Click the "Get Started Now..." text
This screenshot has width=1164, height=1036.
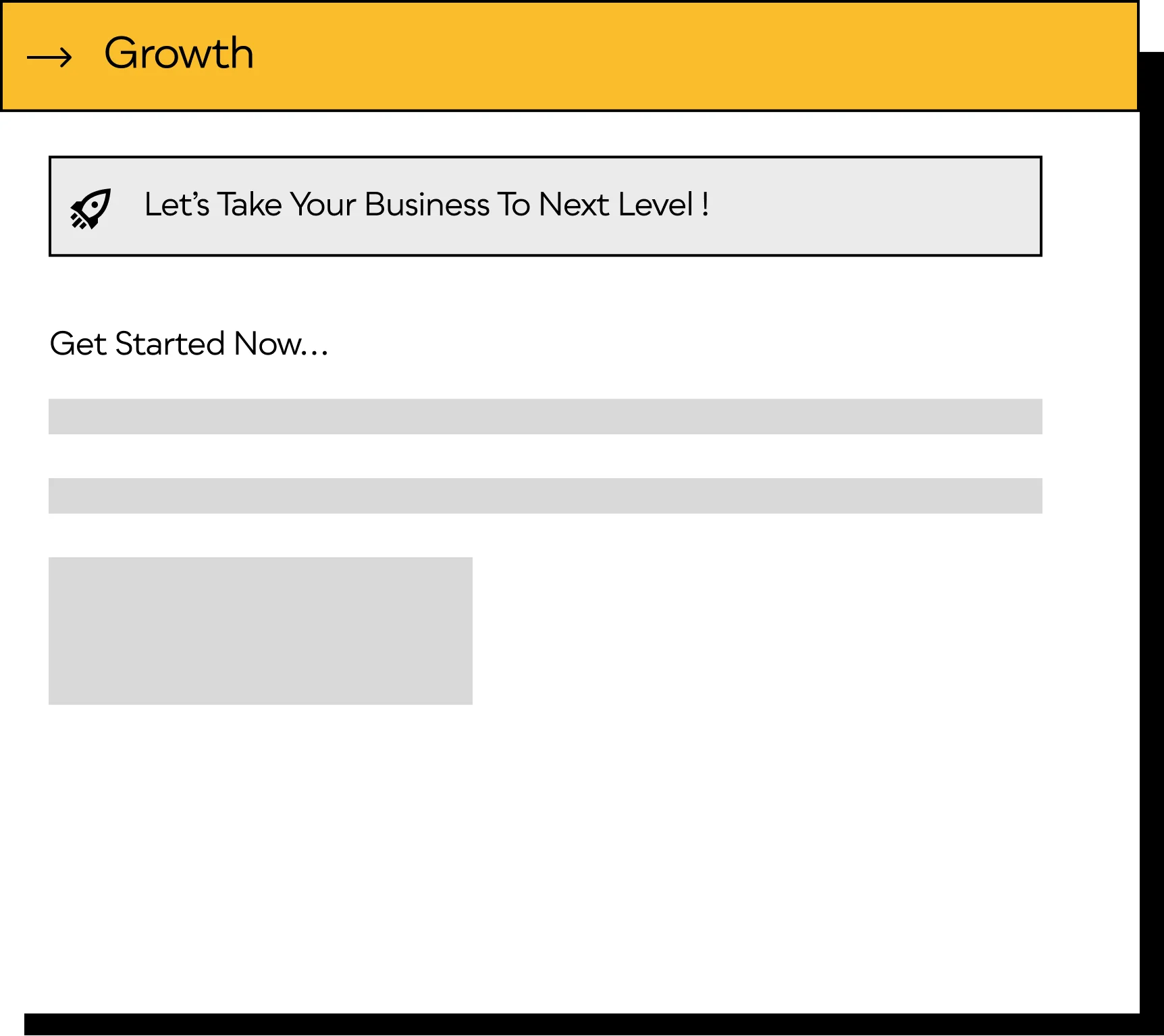pos(189,344)
